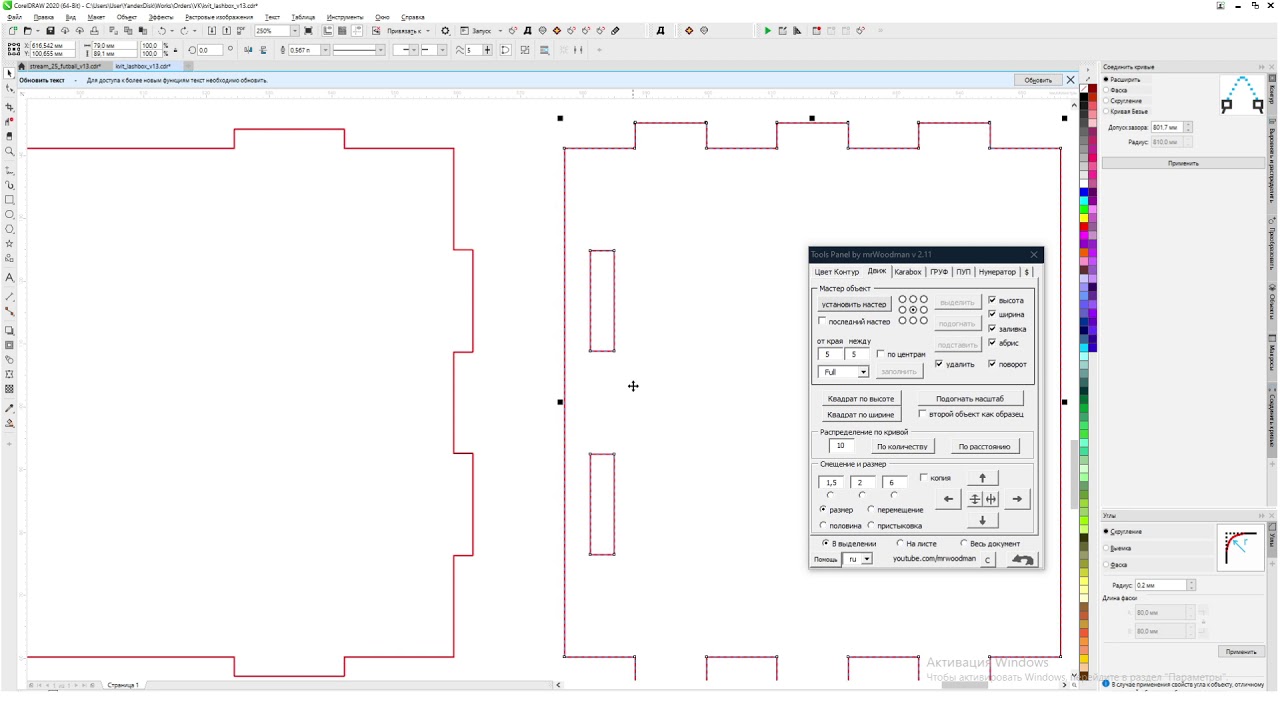Screen dimensions: 1280x720
Task: Select the Text tool (A)
Action: [10, 277]
